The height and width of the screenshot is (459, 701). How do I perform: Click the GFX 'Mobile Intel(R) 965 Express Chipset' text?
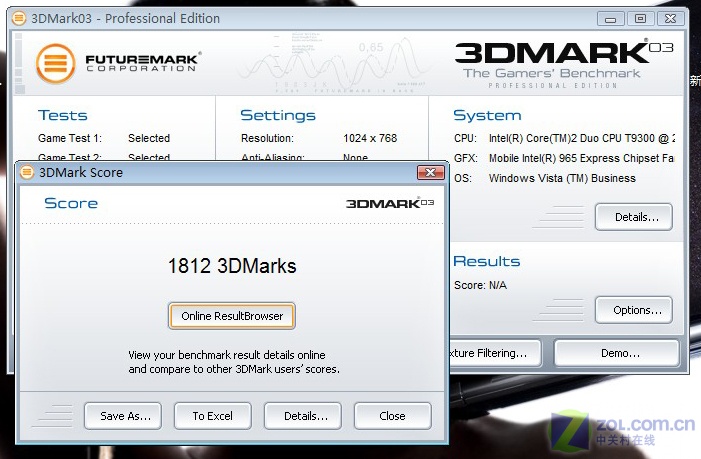coord(581,158)
